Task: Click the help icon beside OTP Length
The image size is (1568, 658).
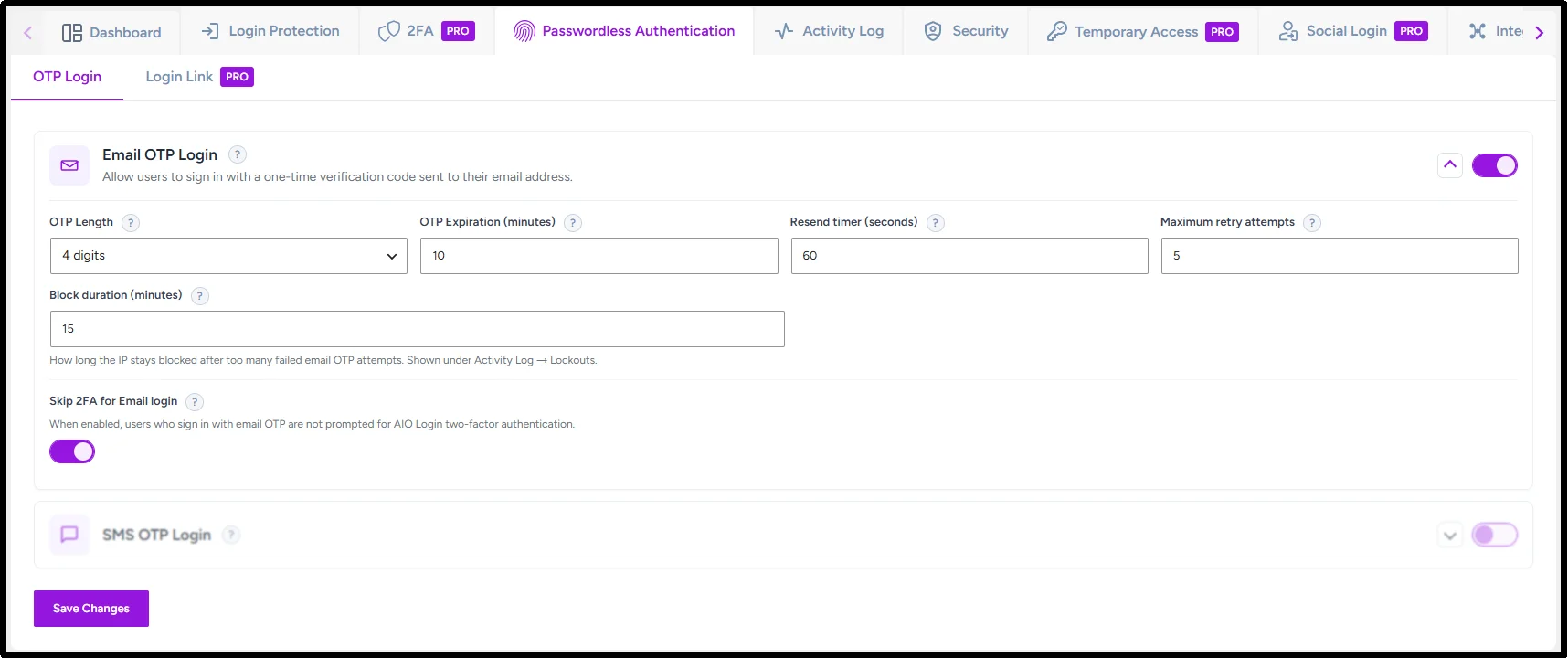Action: 131,223
